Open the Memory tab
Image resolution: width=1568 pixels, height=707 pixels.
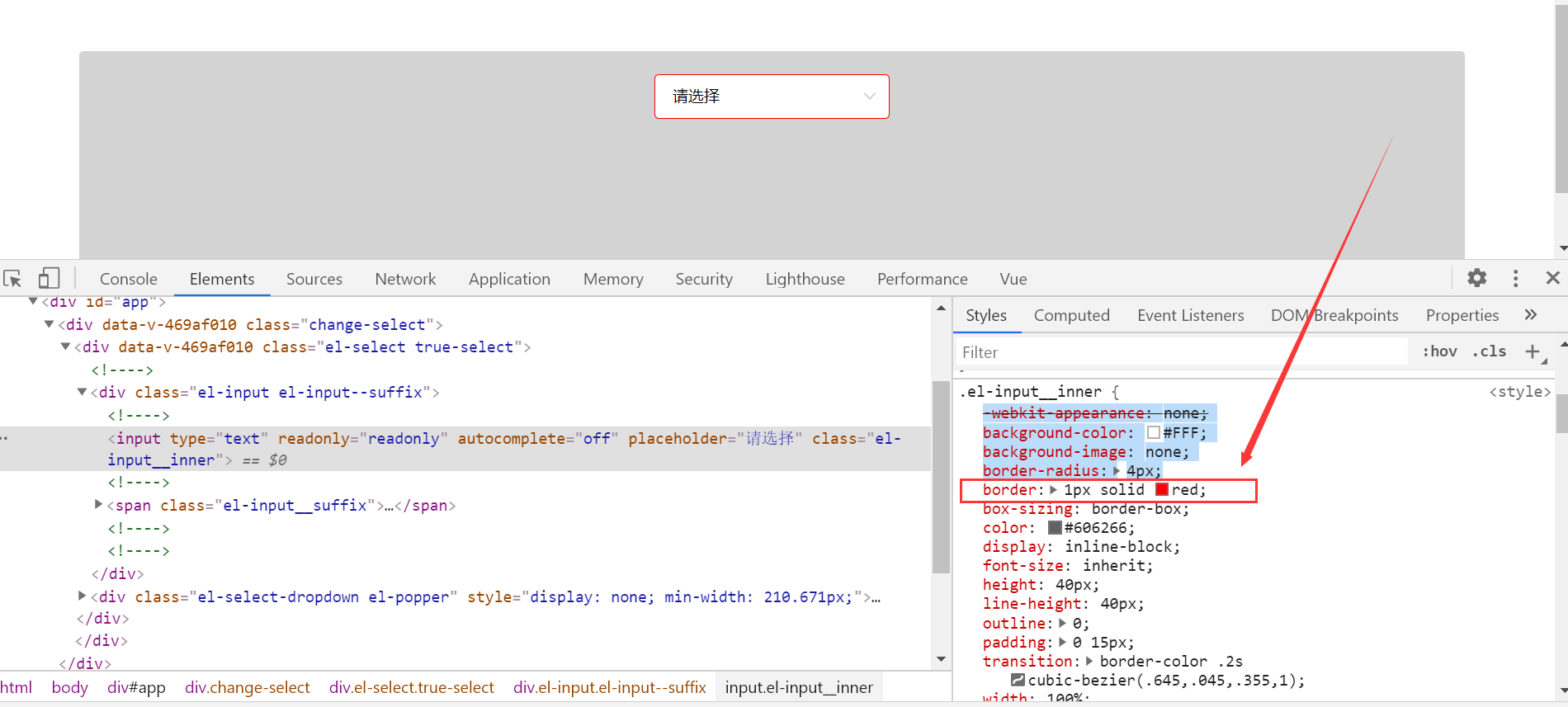click(x=613, y=279)
